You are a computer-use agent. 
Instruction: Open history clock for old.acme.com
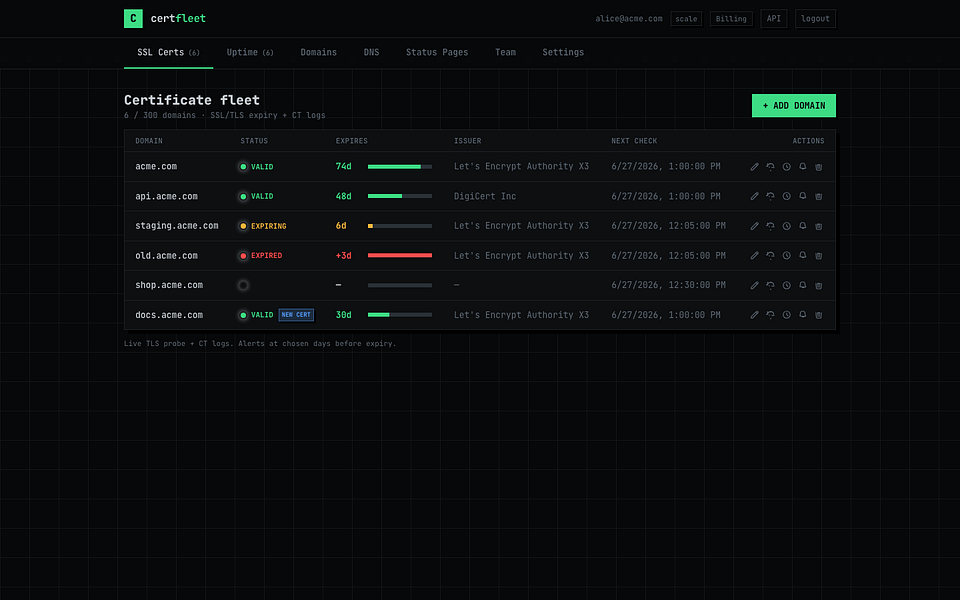tap(787, 256)
